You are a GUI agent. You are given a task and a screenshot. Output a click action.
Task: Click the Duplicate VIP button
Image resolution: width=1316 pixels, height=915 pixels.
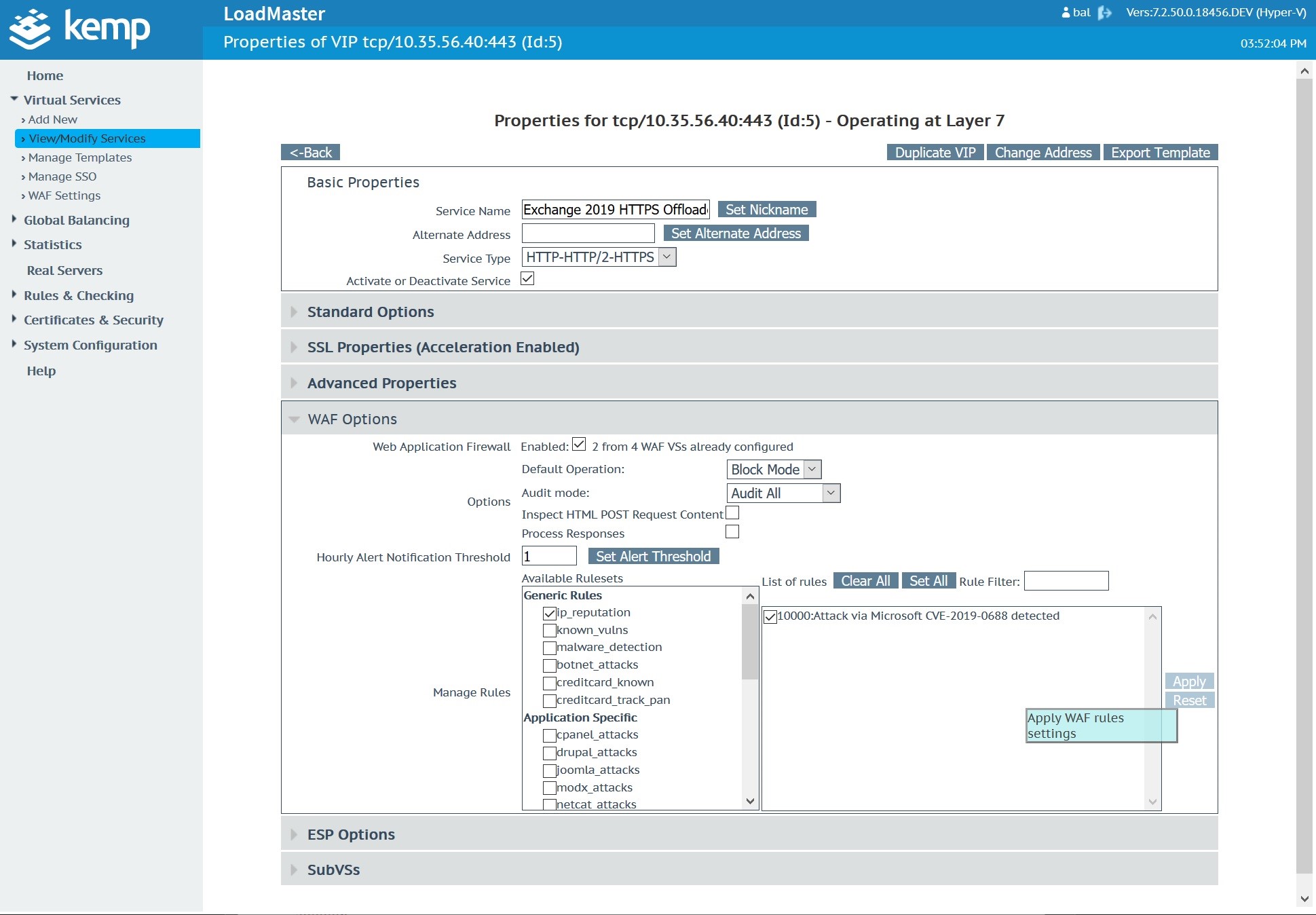click(x=935, y=153)
